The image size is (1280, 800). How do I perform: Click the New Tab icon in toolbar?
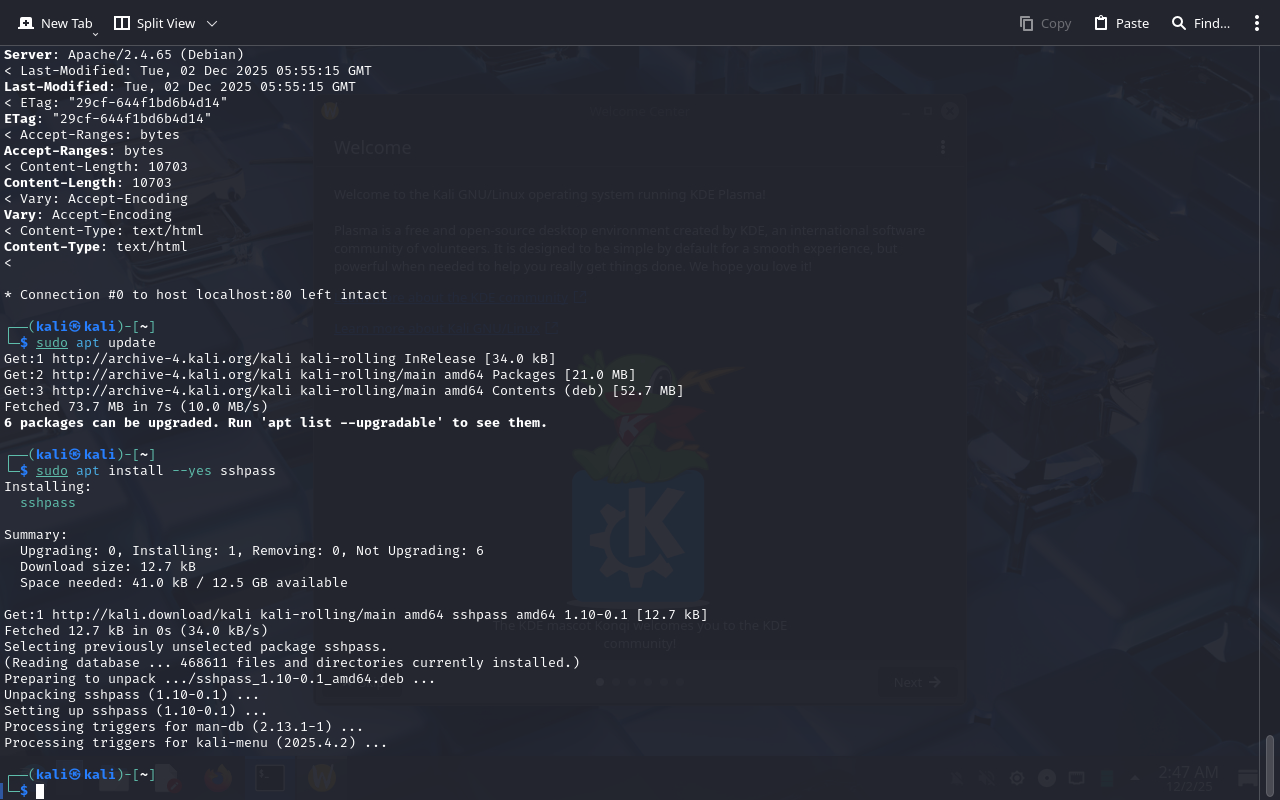click(26, 23)
